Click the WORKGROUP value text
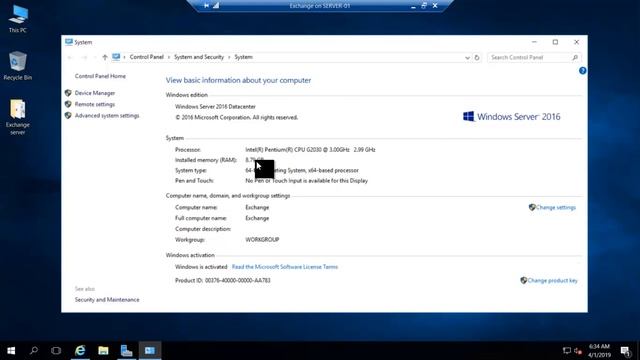The height and width of the screenshot is (360, 640). pyautogui.click(x=262, y=240)
